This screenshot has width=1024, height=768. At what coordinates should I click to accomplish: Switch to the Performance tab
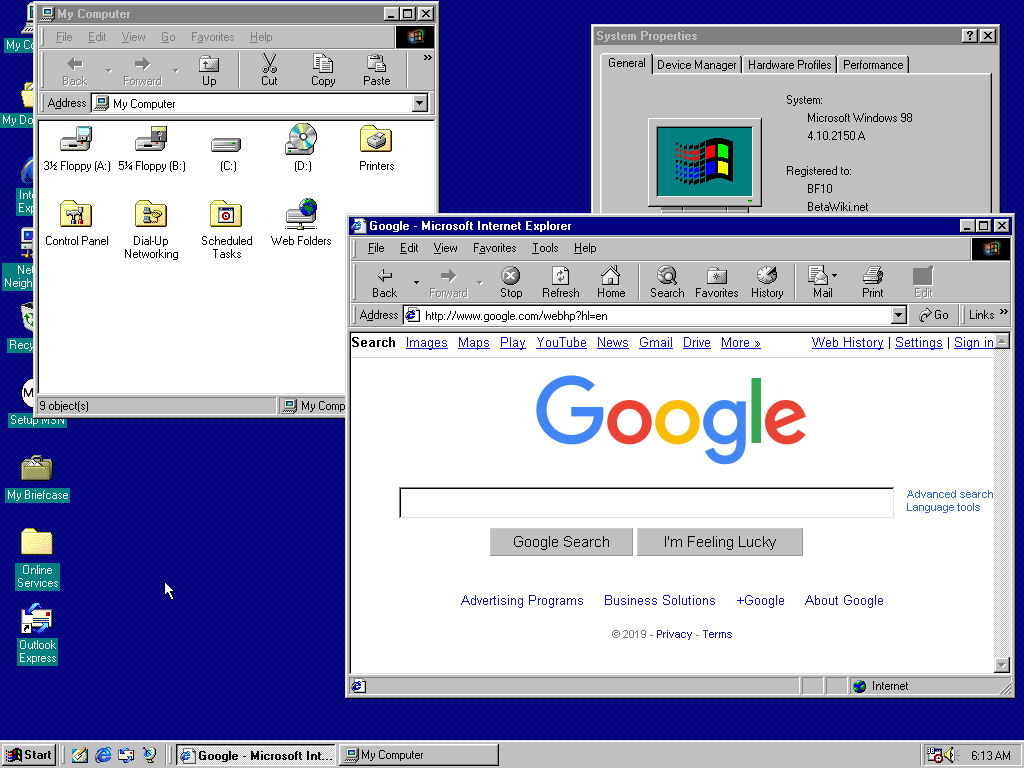coord(872,65)
